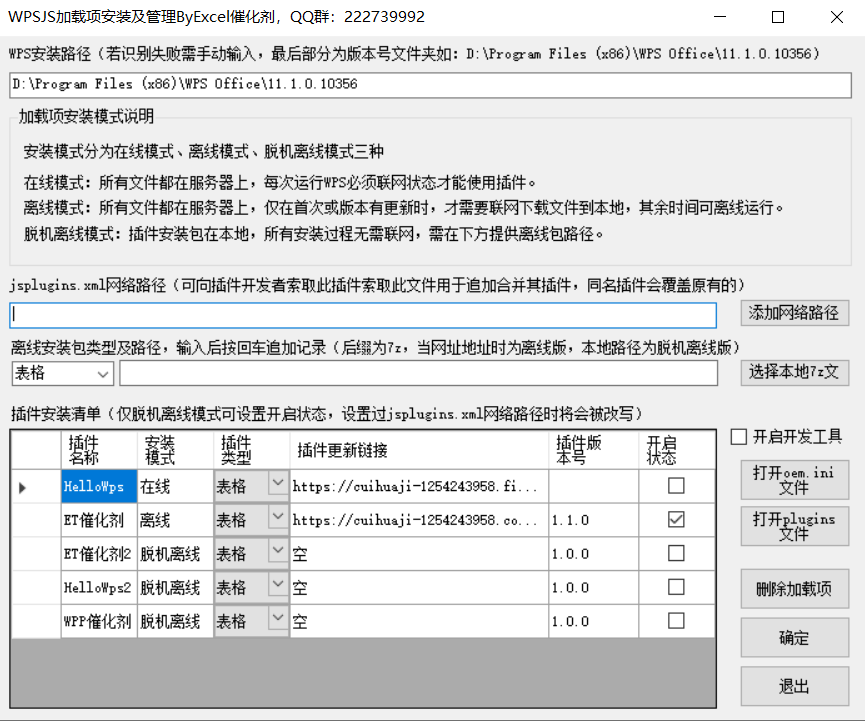Open the 表格 offline package type dropdown

click(x=62, y=373)
